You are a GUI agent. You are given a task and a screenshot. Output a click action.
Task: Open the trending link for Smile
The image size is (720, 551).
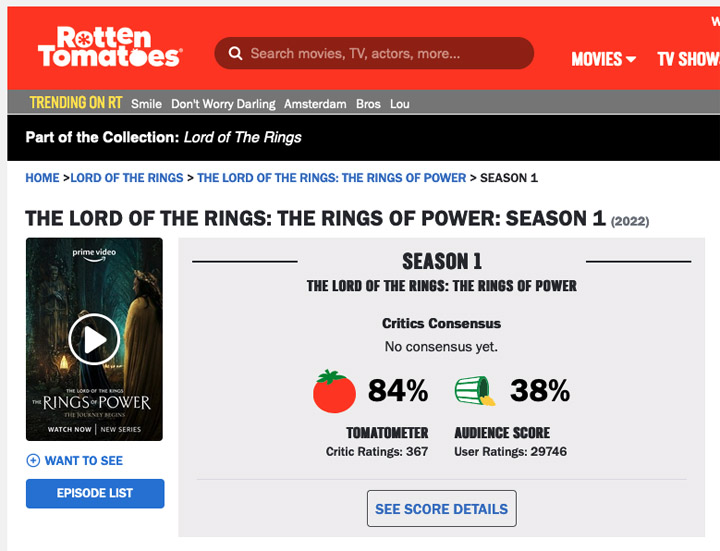[146, 104]
